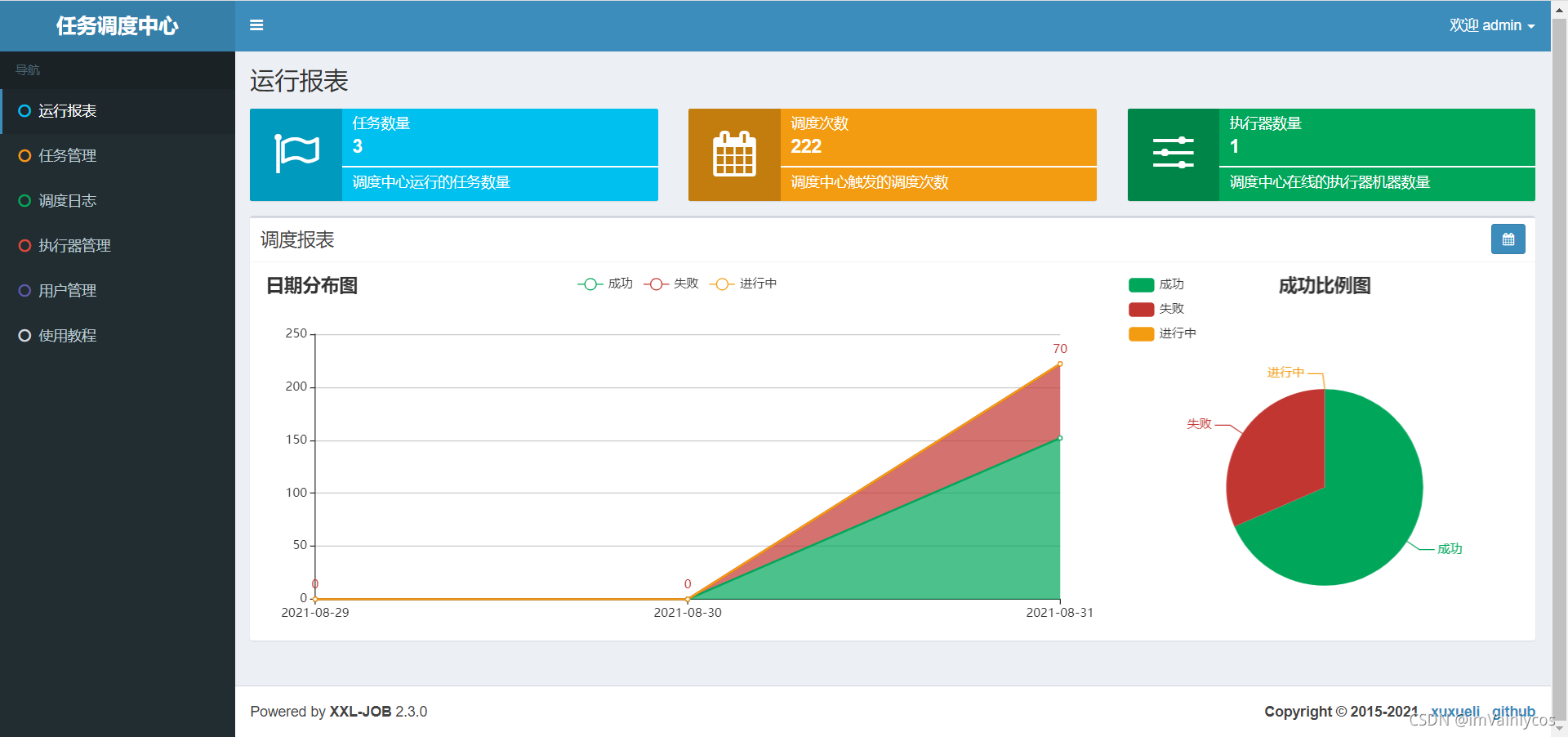The height and width of the screenshot is (737, 1568).
Task: Open 用户管理 in the sidebar
Action: pos(118,291)
